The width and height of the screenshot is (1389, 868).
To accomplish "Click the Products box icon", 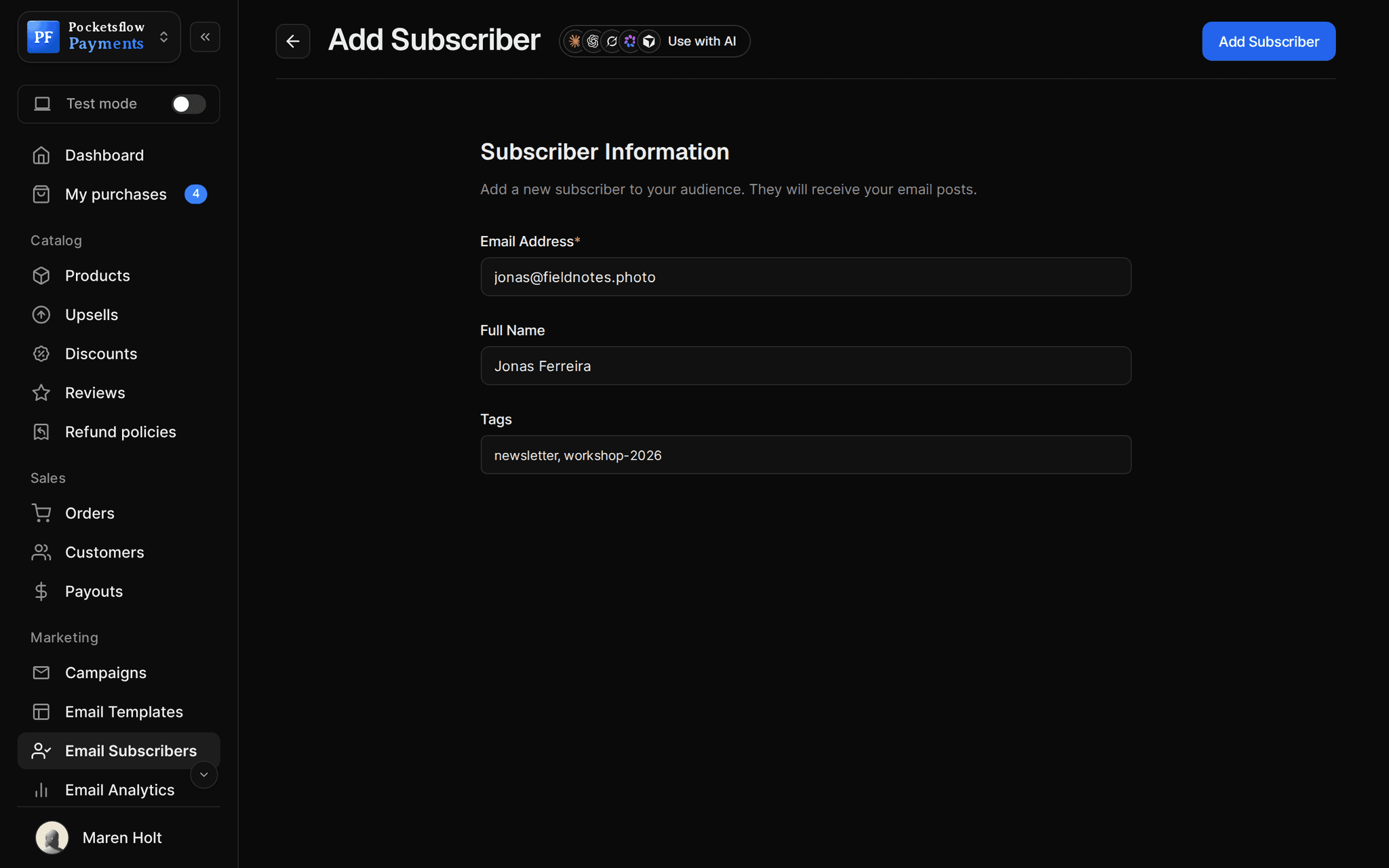I will tap(41, 276).
